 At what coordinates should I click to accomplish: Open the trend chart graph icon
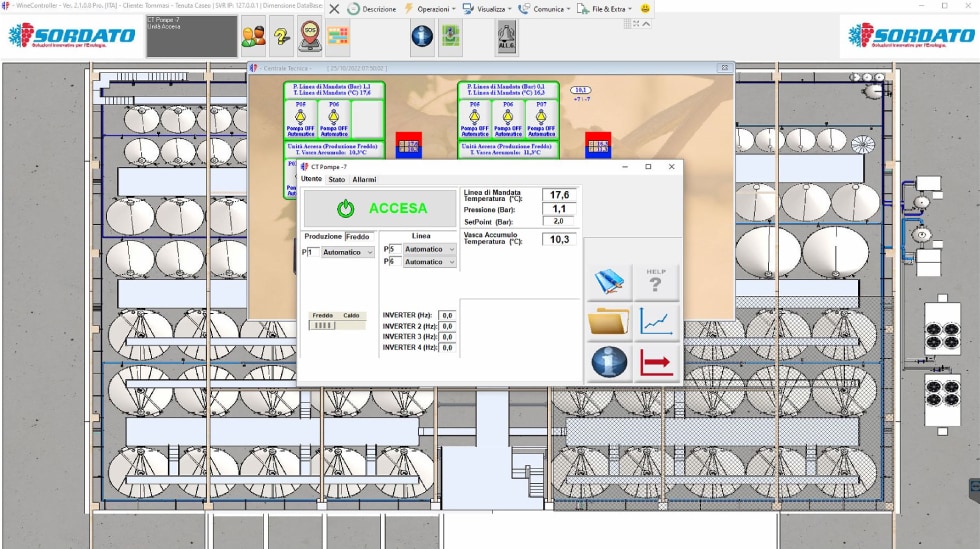pyautogui.click(x=656, y=322)
